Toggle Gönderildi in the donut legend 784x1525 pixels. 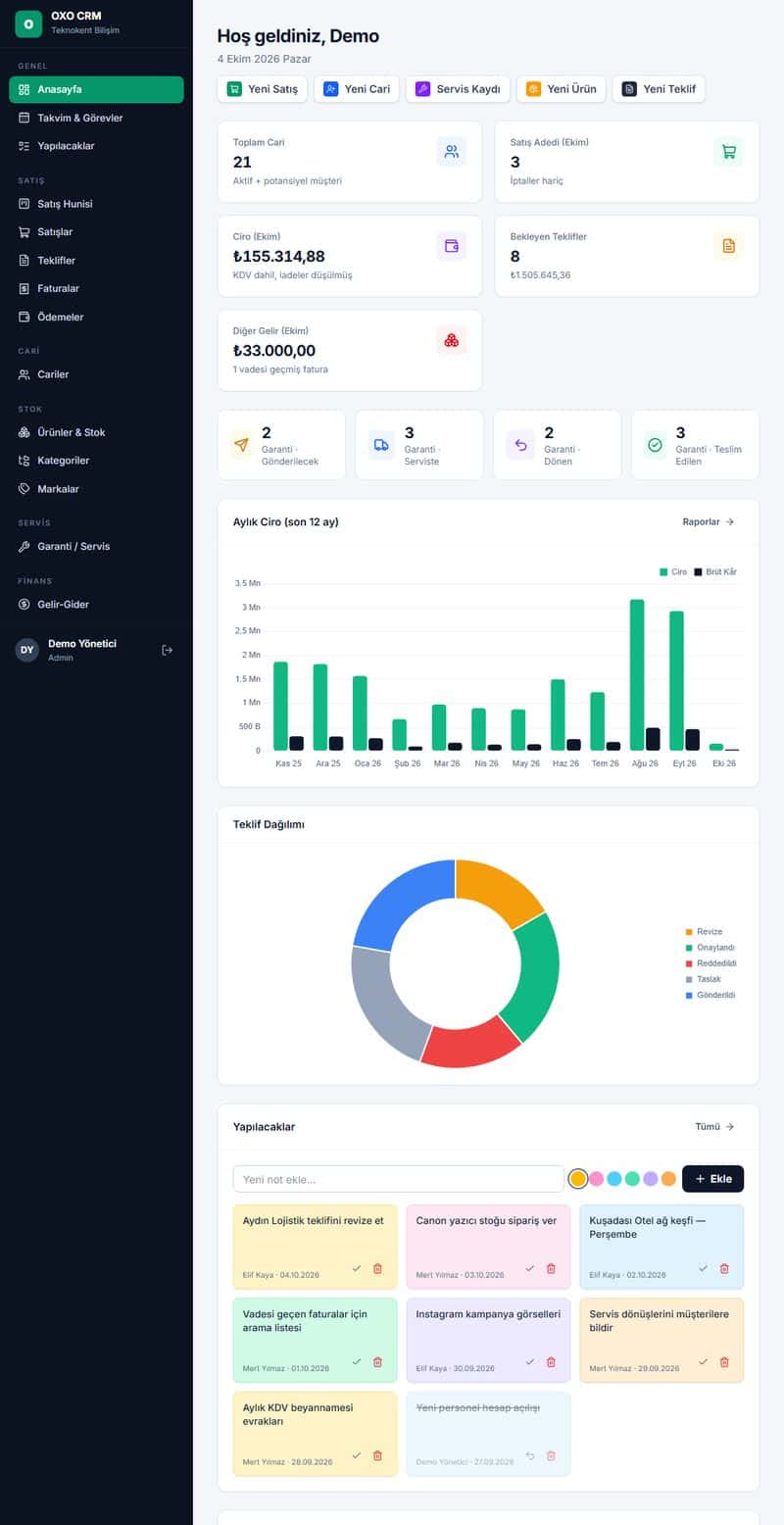pos(710,995)
